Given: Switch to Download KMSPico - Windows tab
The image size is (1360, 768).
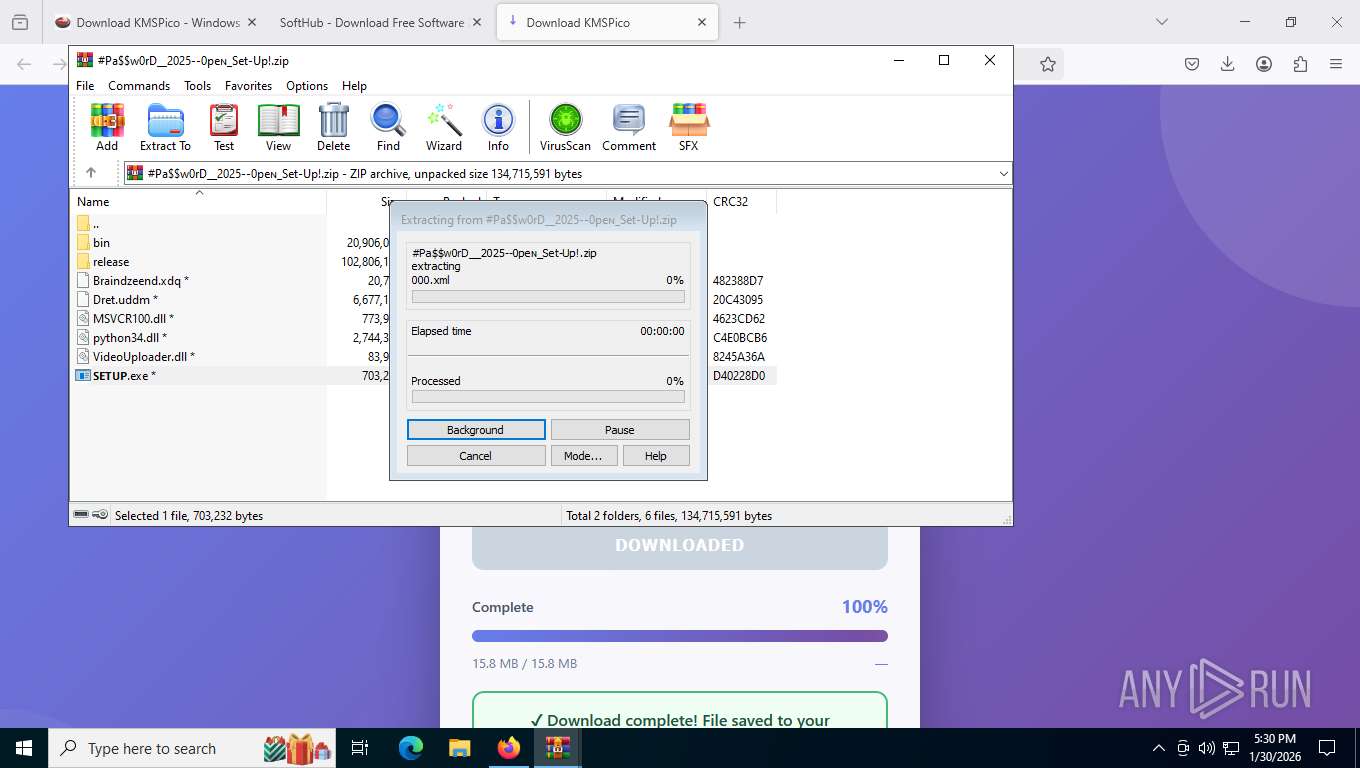Looking at the screenshot, I should pyautogui.click(x=158, y=22).
